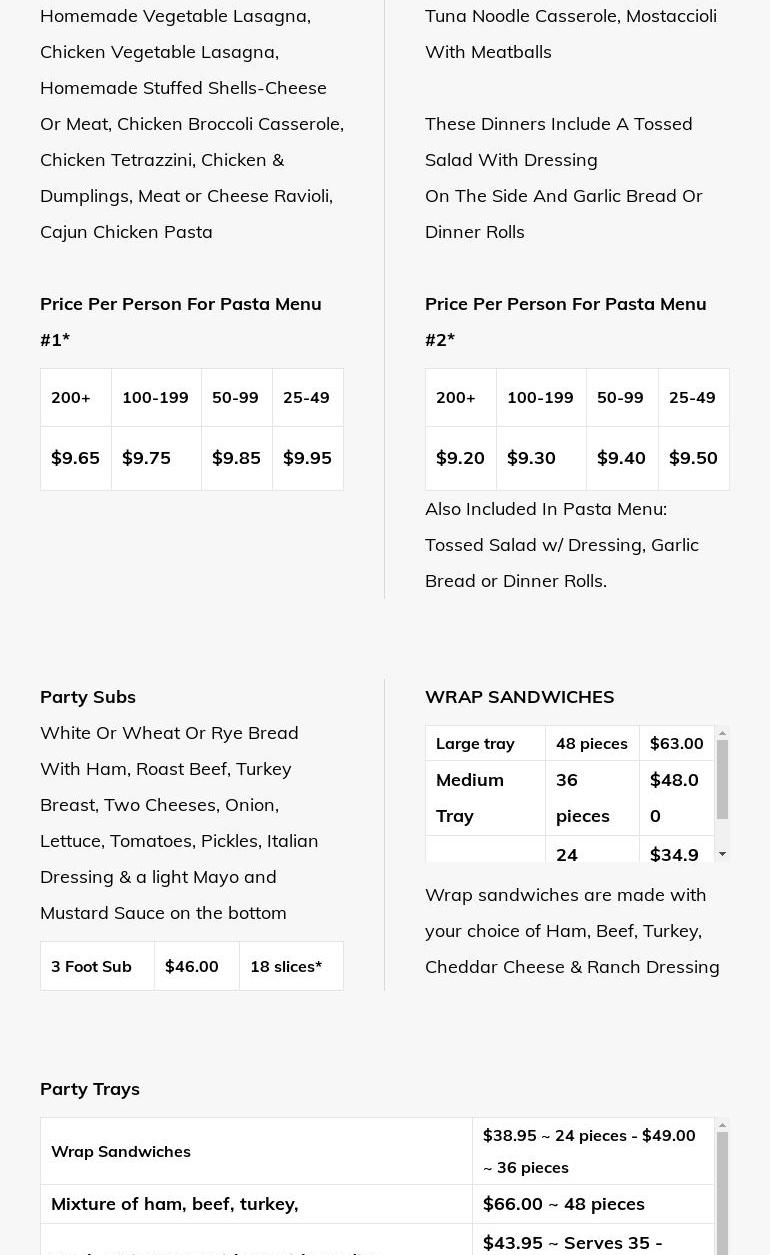
Task: Click the $63.00 large tray price
Action: click(x=676, y=744)
